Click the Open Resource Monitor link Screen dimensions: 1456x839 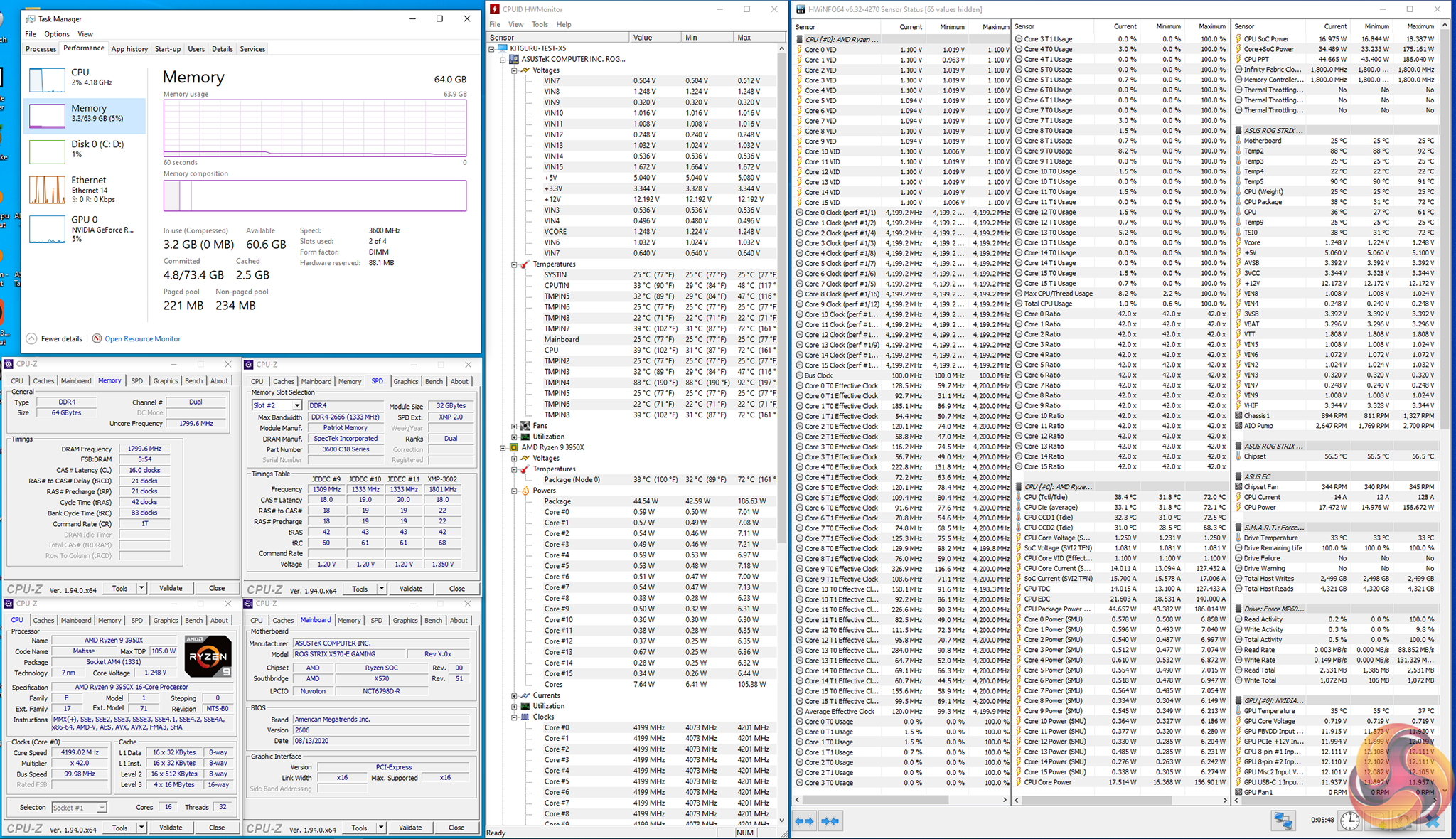pos(142,338)
